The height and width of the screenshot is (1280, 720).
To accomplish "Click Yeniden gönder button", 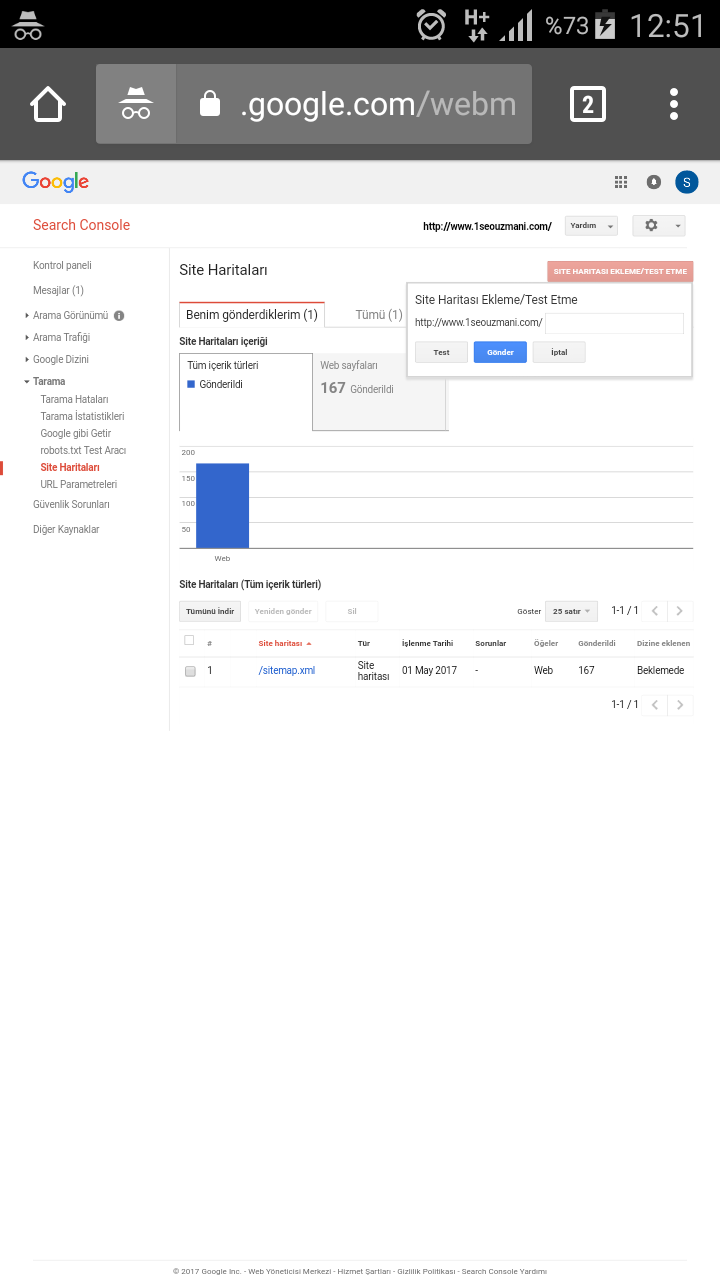I will (283, 611).
